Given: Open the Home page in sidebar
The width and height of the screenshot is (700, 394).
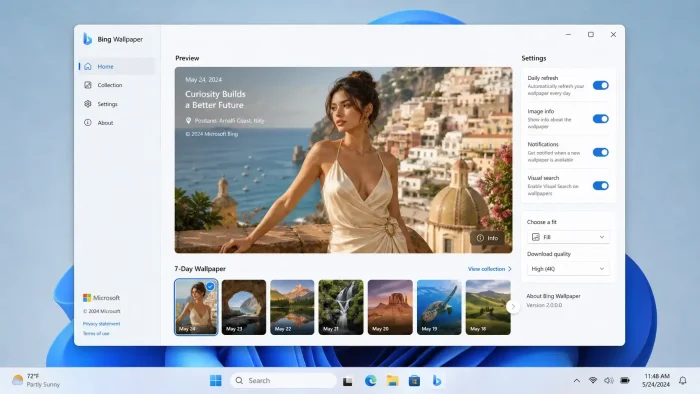Looking at the screenshot, I should pos(117,66).
